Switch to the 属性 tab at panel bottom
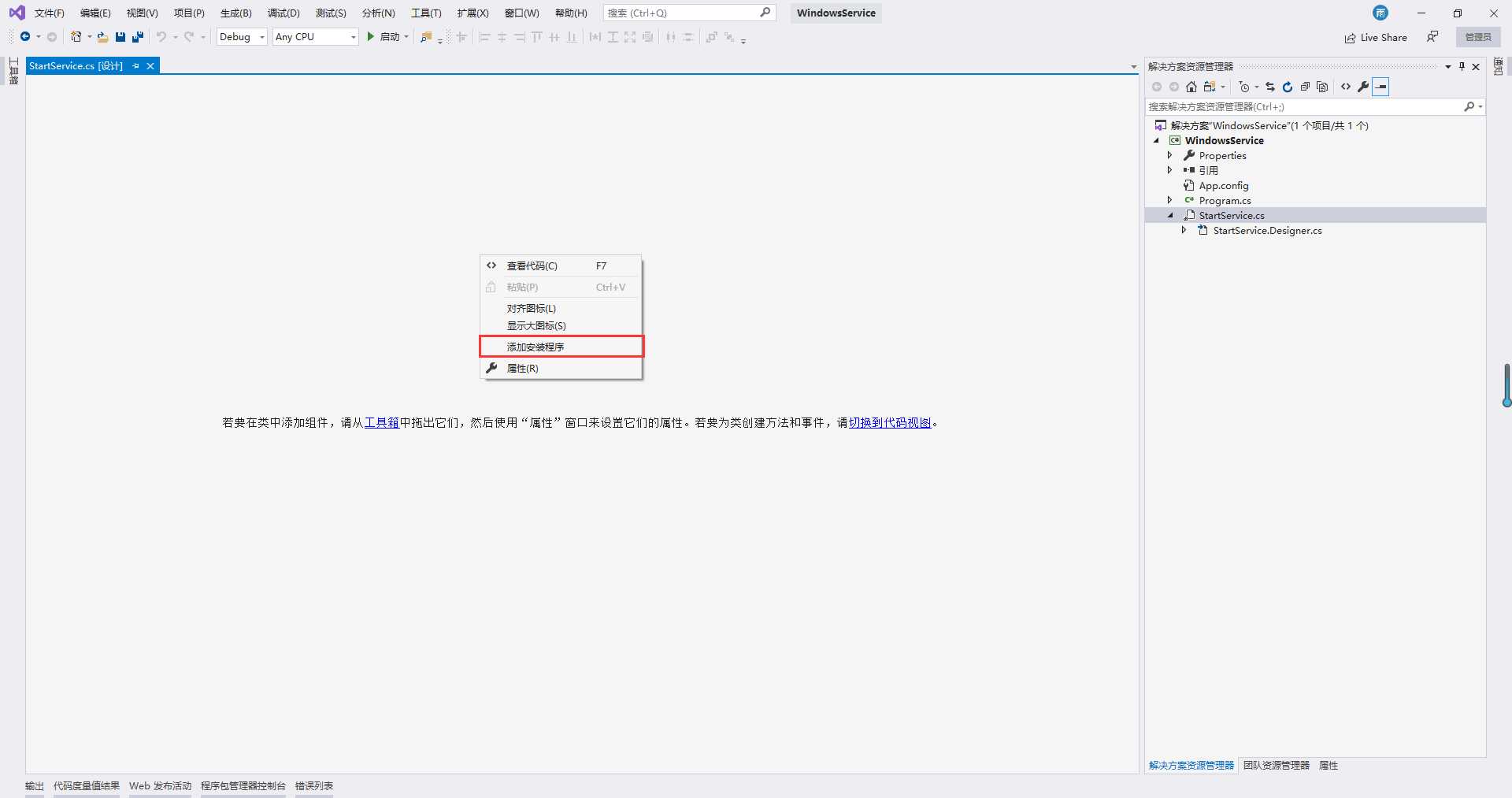1512x798 pixels. tap(1329, 766)
